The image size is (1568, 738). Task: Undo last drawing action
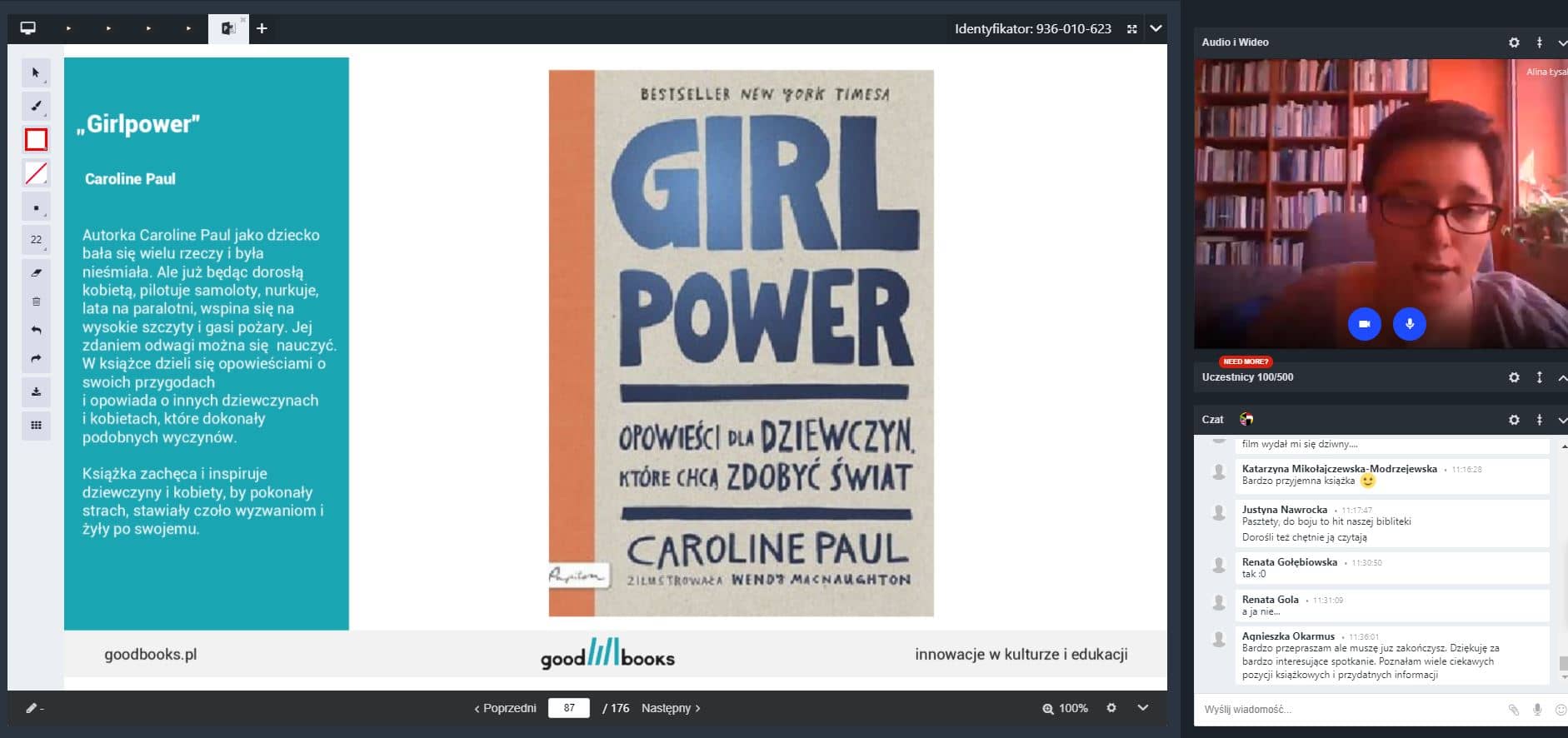(x=36, y=330)
